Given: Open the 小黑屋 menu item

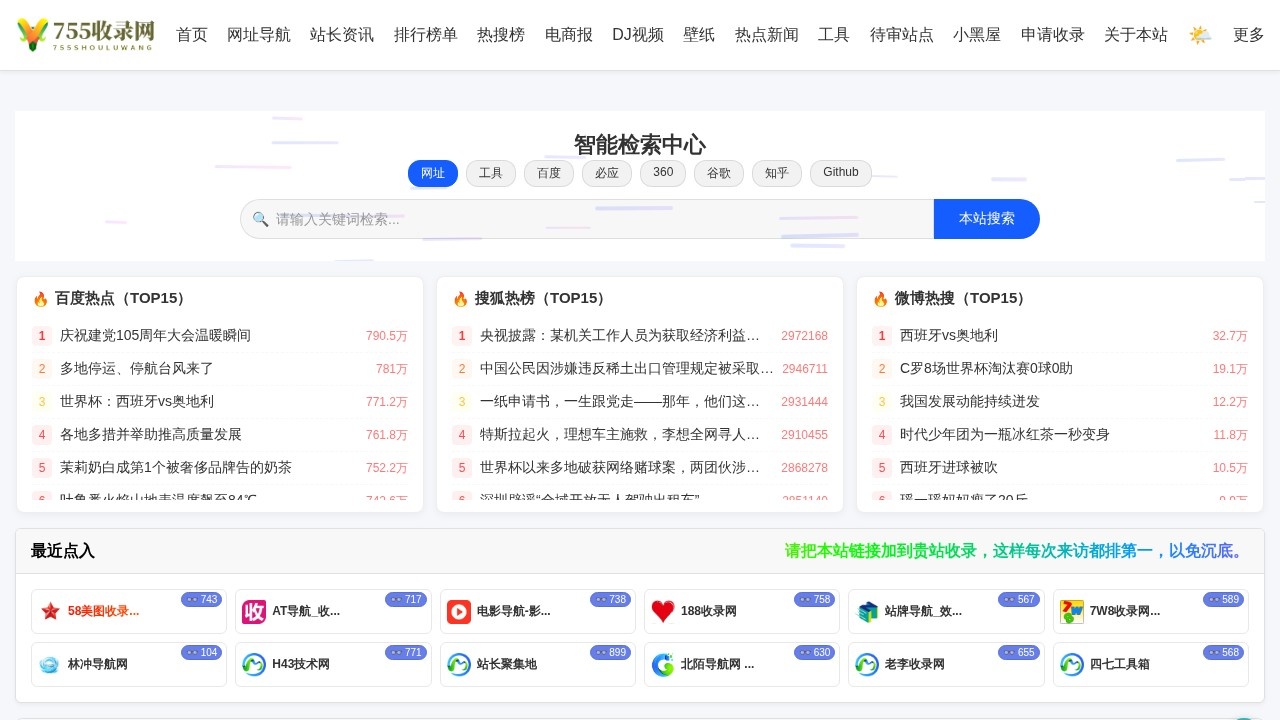Looking at the screenshot, I should pos(977,35).
